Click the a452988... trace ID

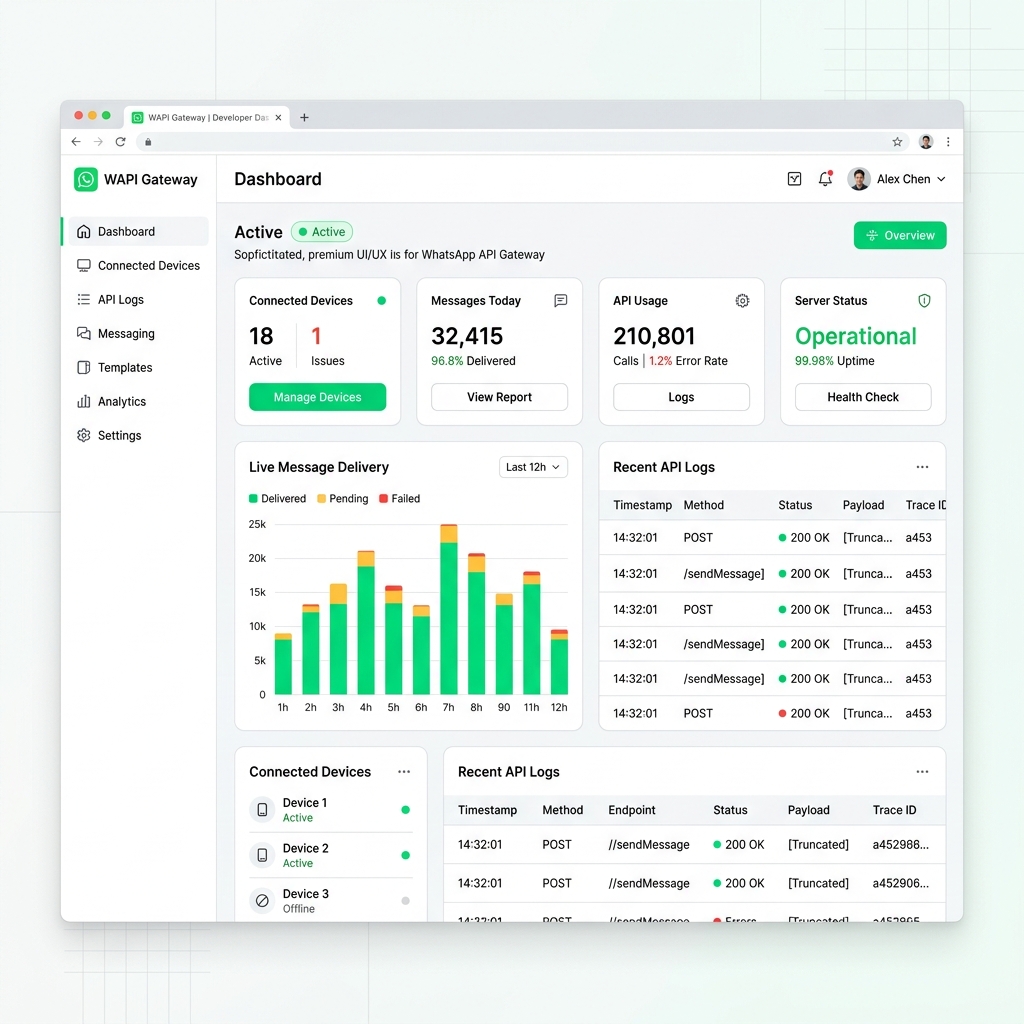(x=901, y=844)
